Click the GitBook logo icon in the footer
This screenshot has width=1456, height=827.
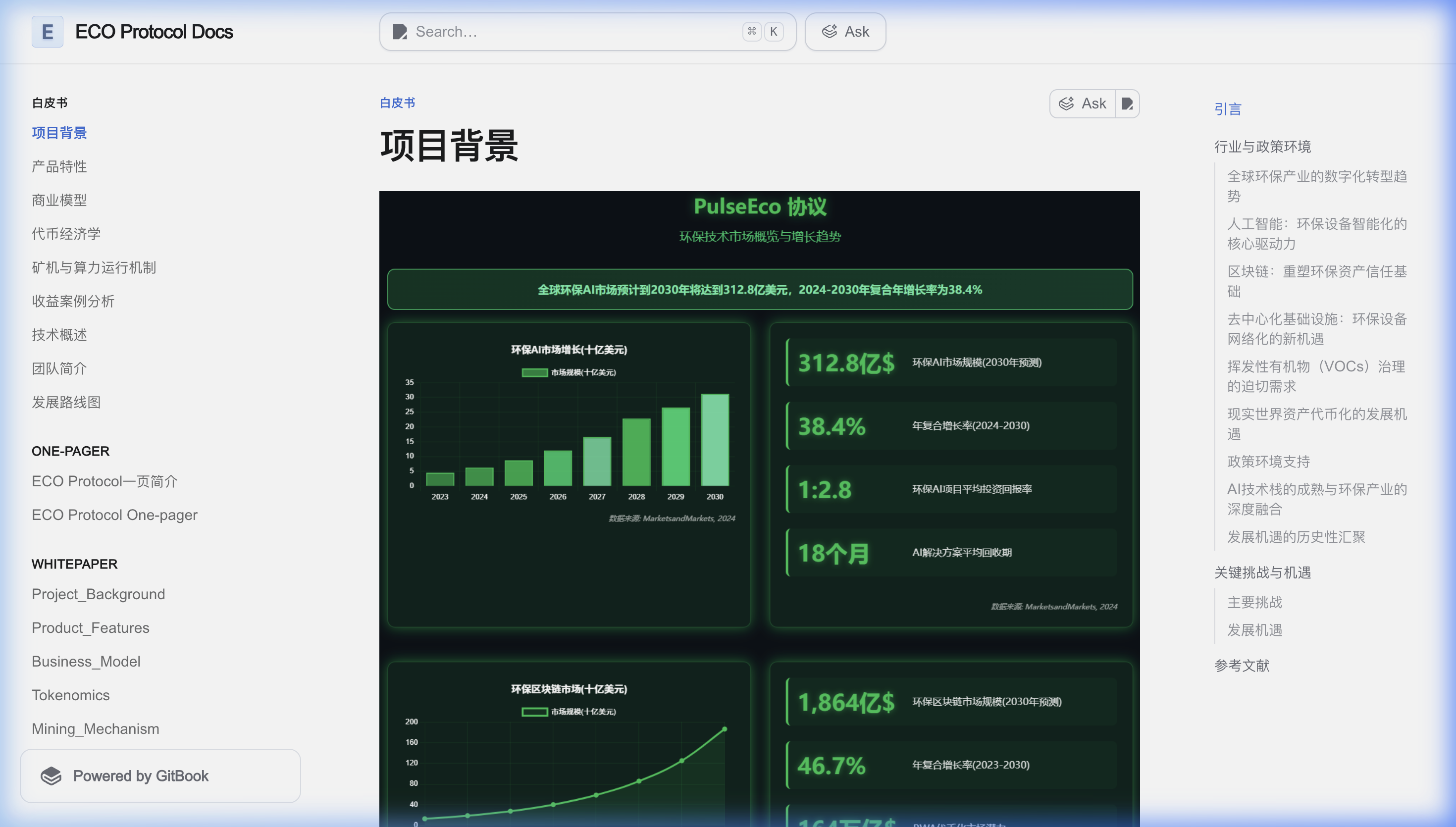52,776
